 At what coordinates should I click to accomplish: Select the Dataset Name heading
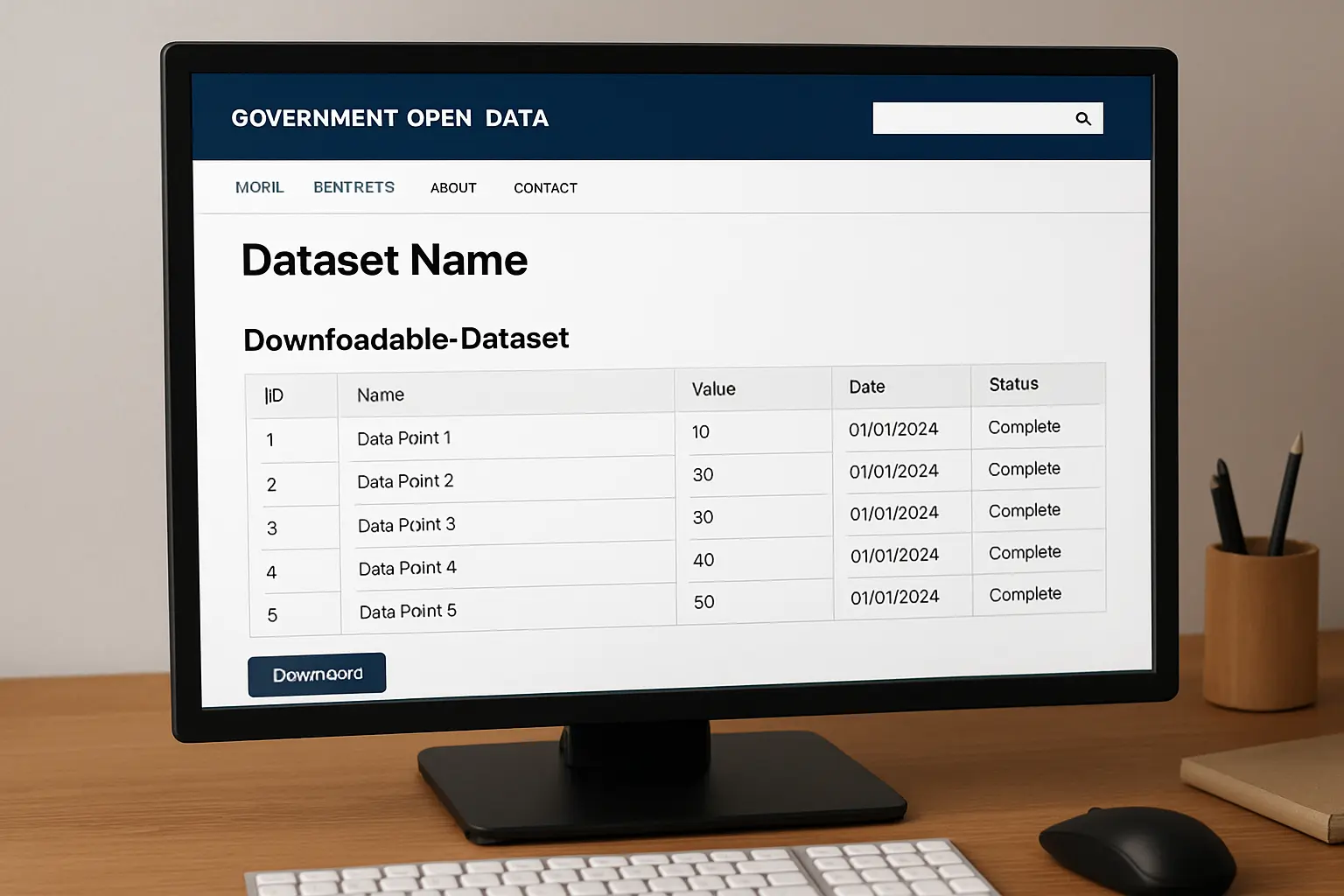385,260
